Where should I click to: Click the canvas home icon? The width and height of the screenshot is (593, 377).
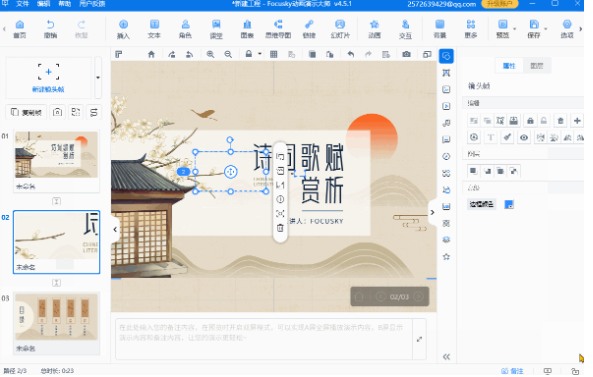click(151, 54)
